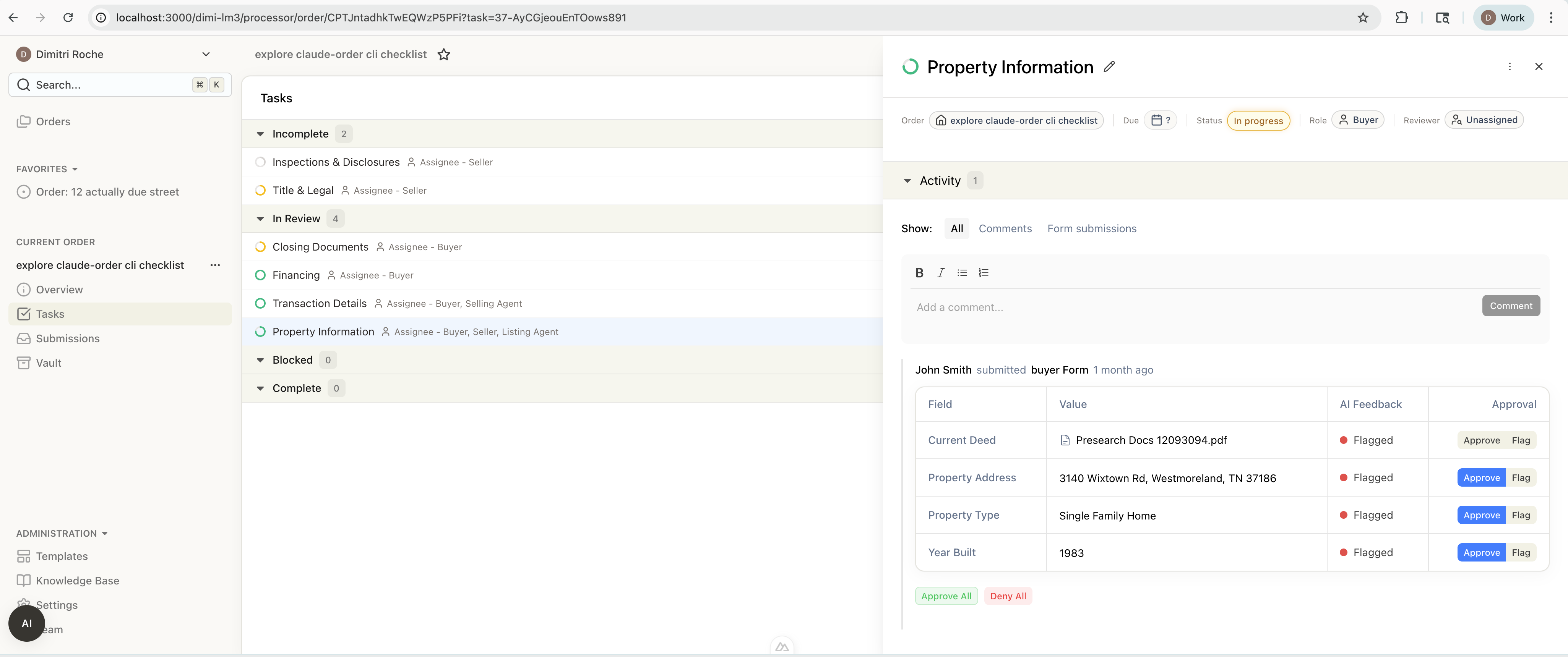Image resolution: width=1568 pixels, height=657 pixels.
Task: Open the three-dot menu in task panel
Action: coord(1510,66)
